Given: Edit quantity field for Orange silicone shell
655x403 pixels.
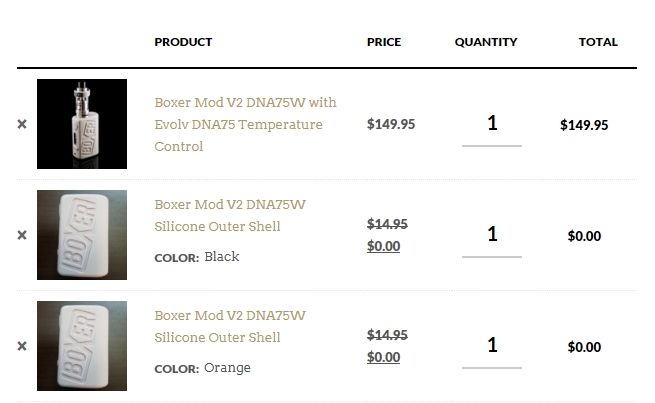Looking at the screenshot, I should (x=492, y=349).
